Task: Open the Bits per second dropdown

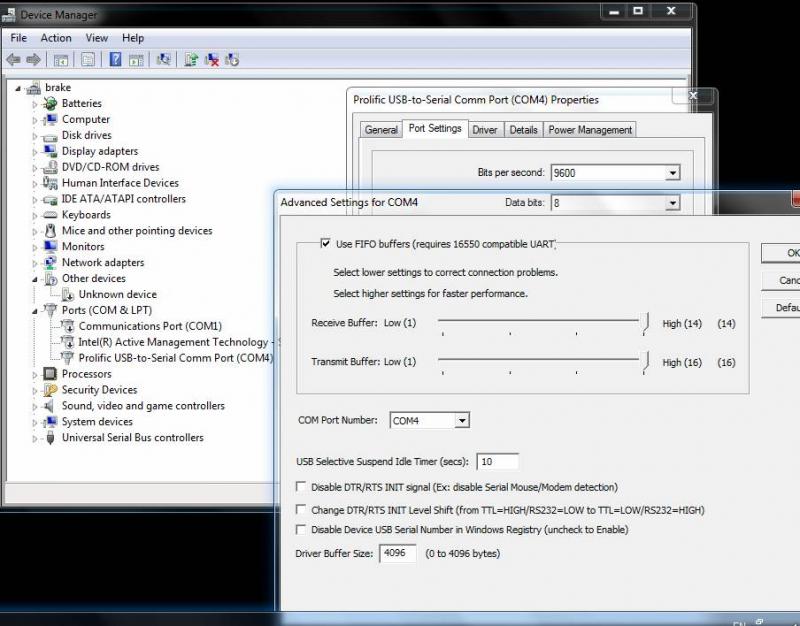Action: tap(673, 173)
